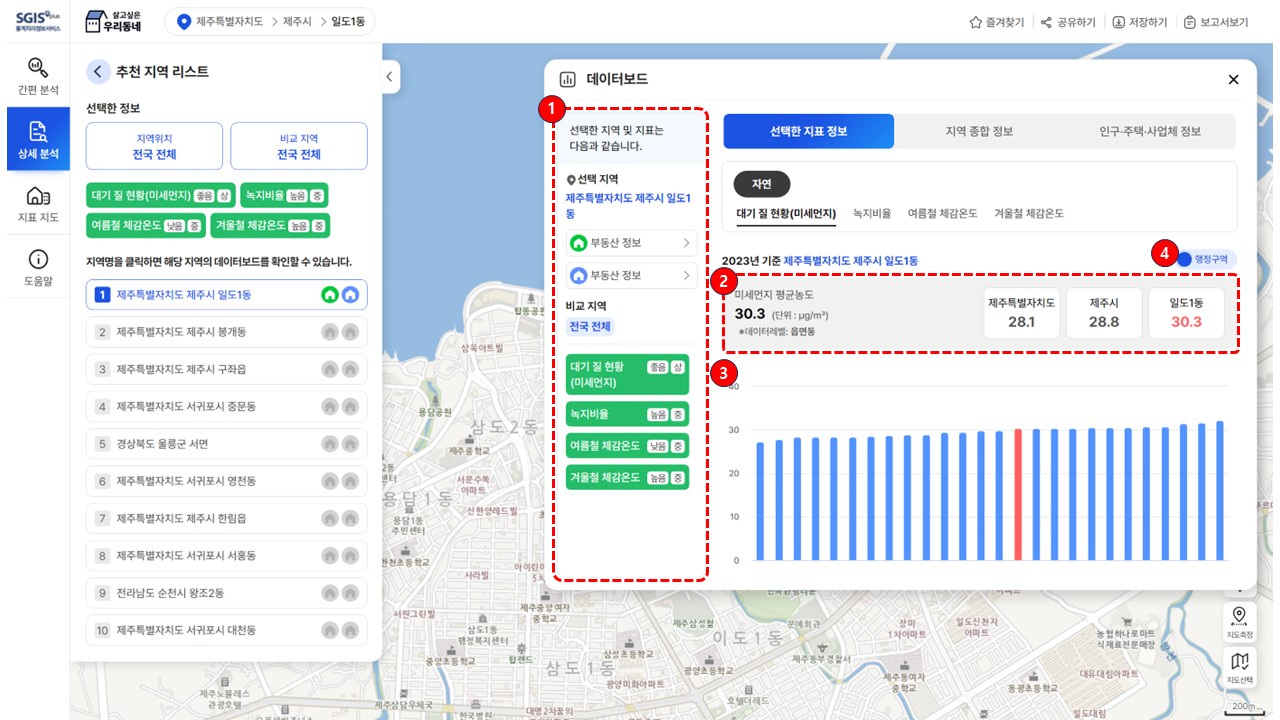Open 도움말 help icon
This screenshot has height=720, width=1280.
[x=38, y=267]
